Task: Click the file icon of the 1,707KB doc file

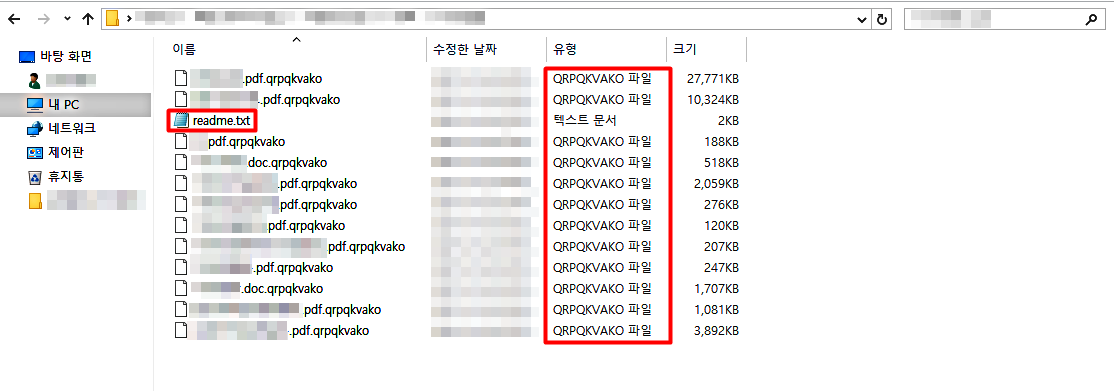Action: click(180, 289)
